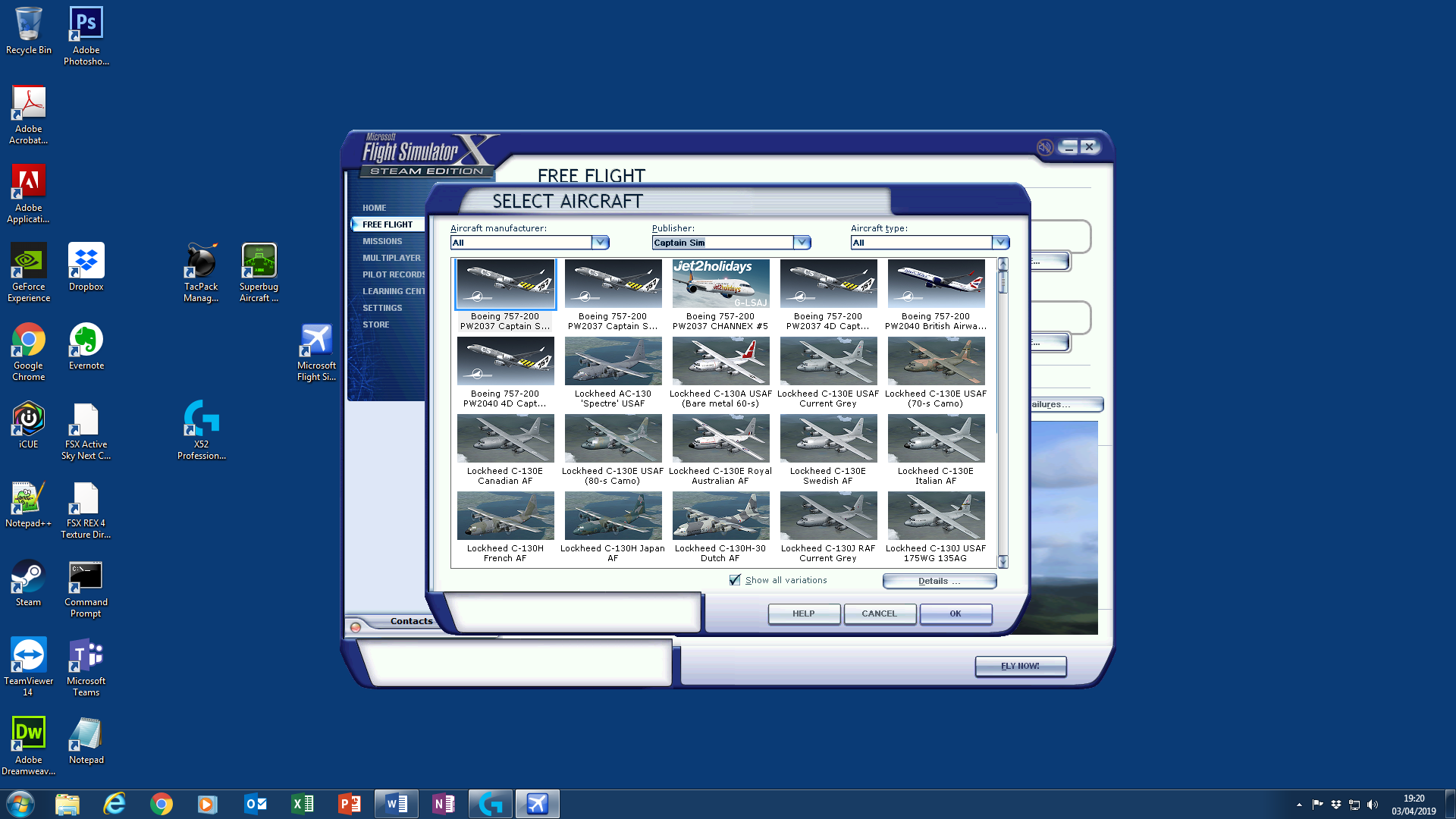Open the Publisher dropdown showing Captain Sim

click(802, 242)
